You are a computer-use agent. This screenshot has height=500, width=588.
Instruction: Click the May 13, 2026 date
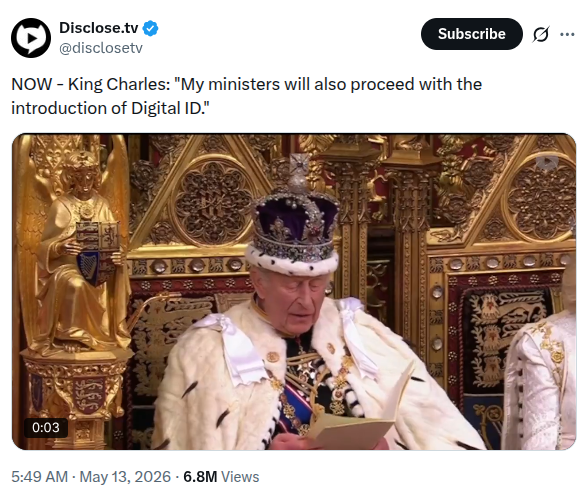[125, 477]
